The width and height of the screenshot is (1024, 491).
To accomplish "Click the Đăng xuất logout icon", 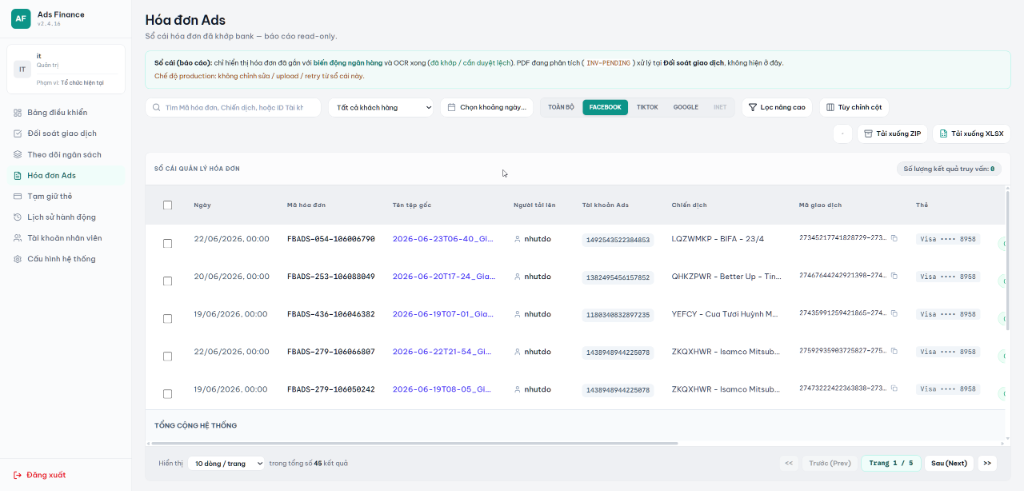I will pos(18,475).
